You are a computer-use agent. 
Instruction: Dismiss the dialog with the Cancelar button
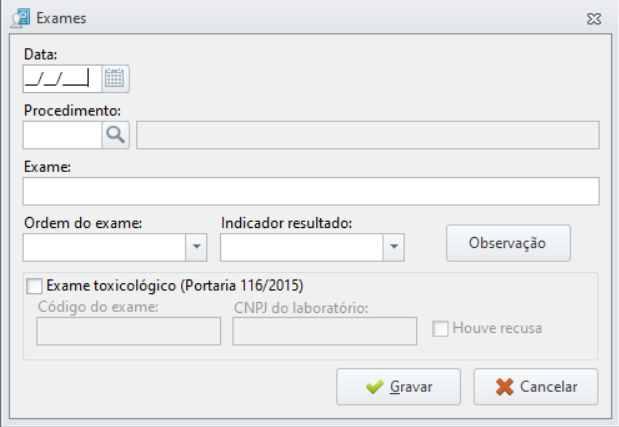pos(536,387)
